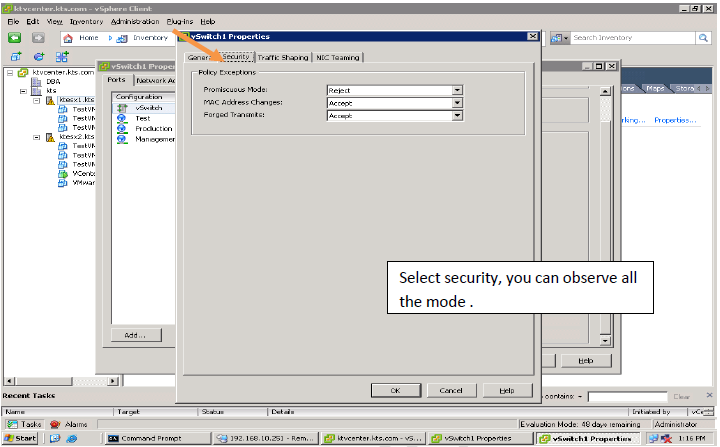Click Show Desktop quick launch icon
This screenshot has height=447, width=720.
55,438
